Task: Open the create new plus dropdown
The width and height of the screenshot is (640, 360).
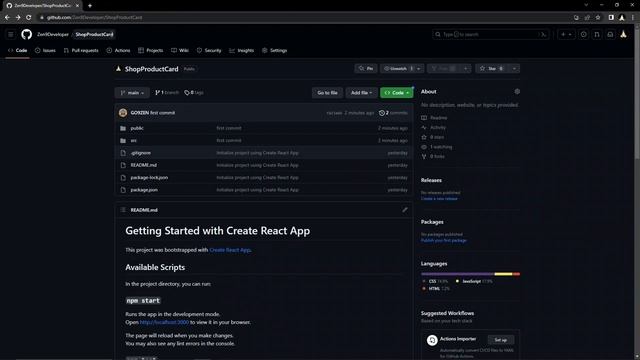Action: [566, 35]
